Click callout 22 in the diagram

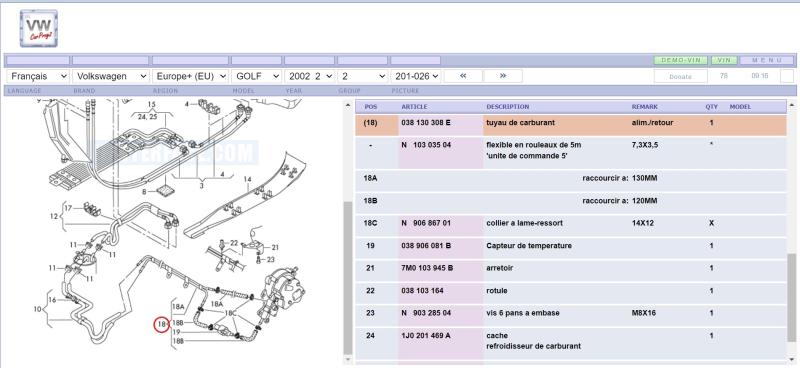point(234,242)
